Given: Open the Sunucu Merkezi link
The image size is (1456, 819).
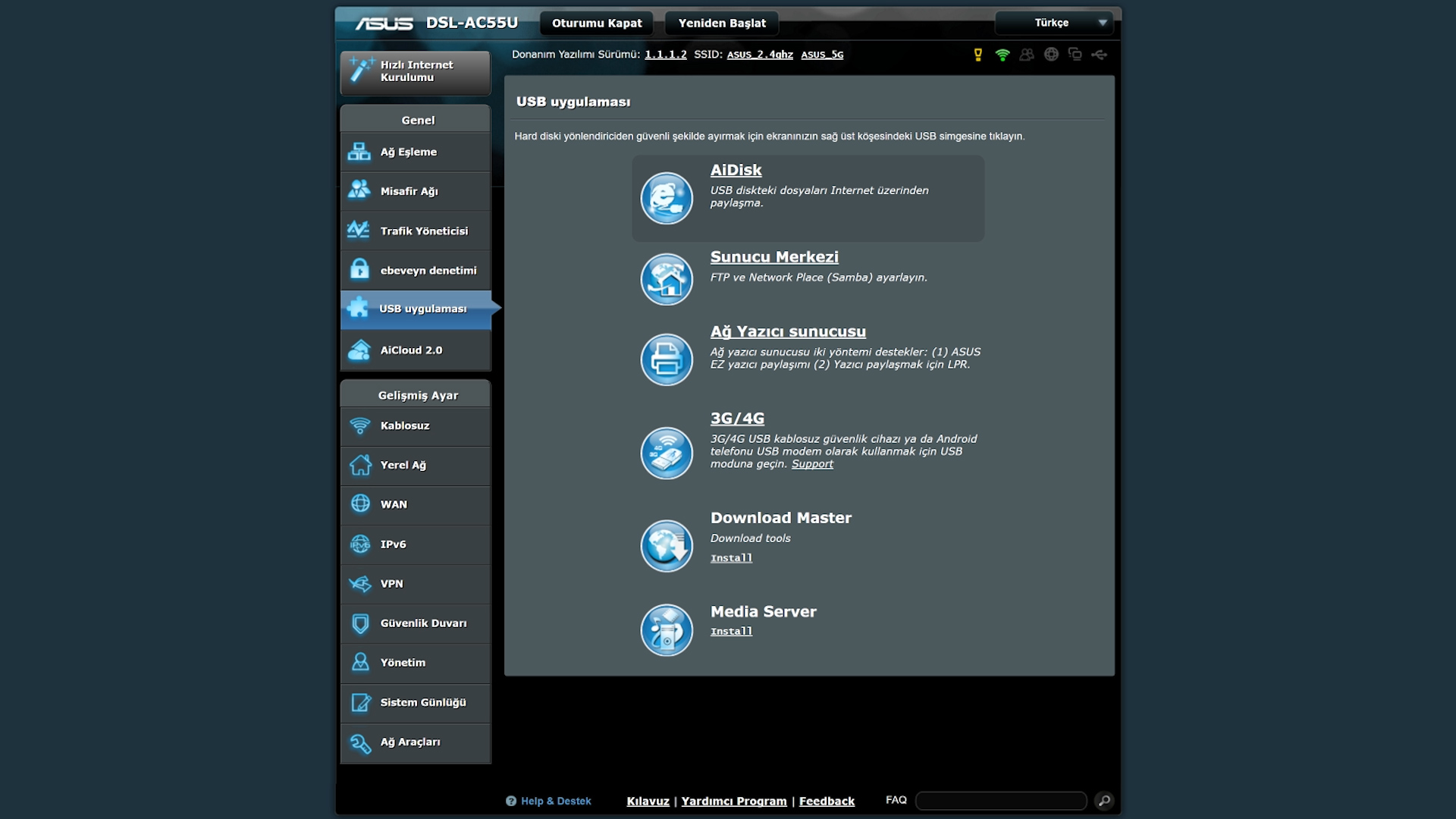Looking at the screenshot, I should pos(774,257).
